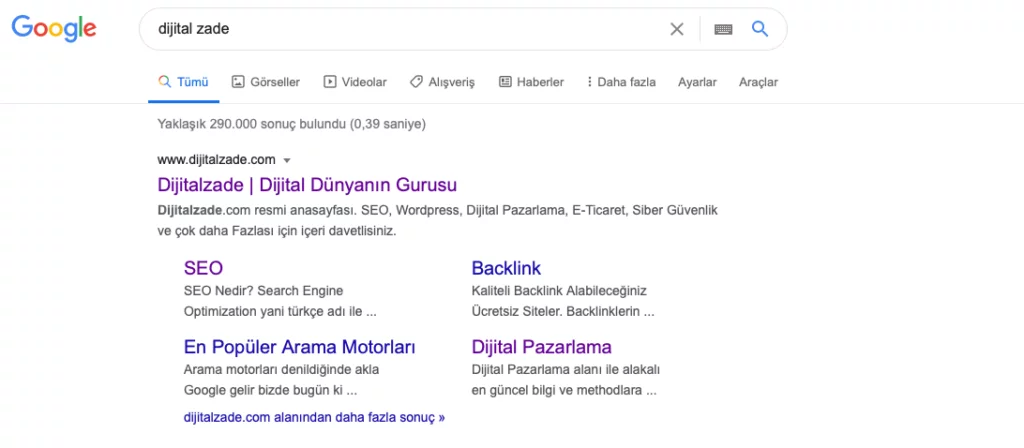Select the Tümü results tab
The height and width of the screenshot is (448, 1024).
pyautogui.click(x=183, y=82)
